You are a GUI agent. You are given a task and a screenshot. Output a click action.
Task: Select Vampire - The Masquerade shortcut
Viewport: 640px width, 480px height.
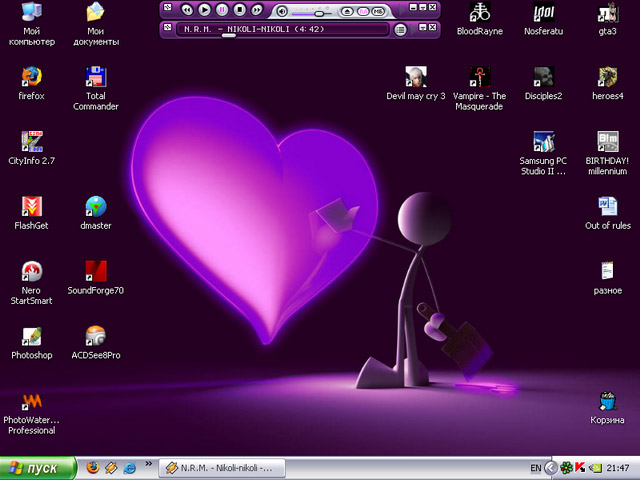[x=480, y=88]
